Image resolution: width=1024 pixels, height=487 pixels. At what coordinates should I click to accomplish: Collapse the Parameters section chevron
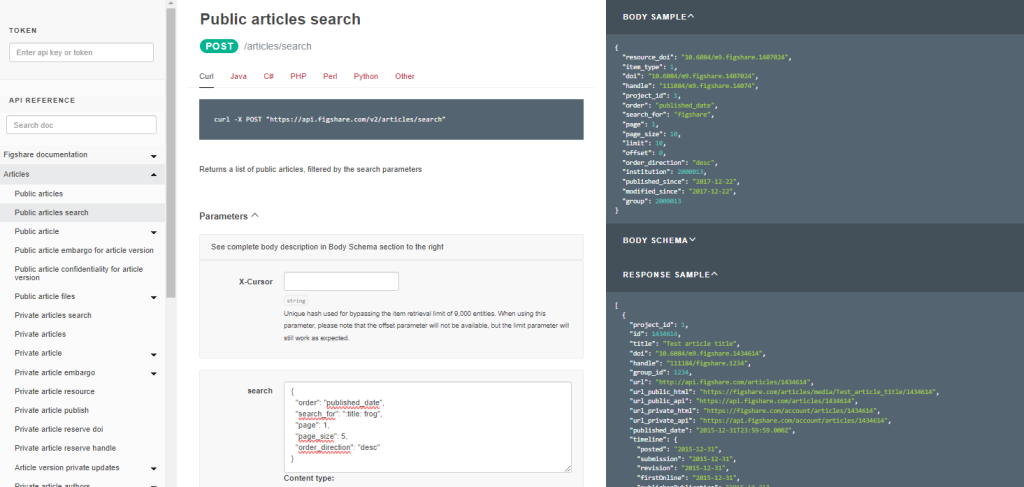pos(254,215)
